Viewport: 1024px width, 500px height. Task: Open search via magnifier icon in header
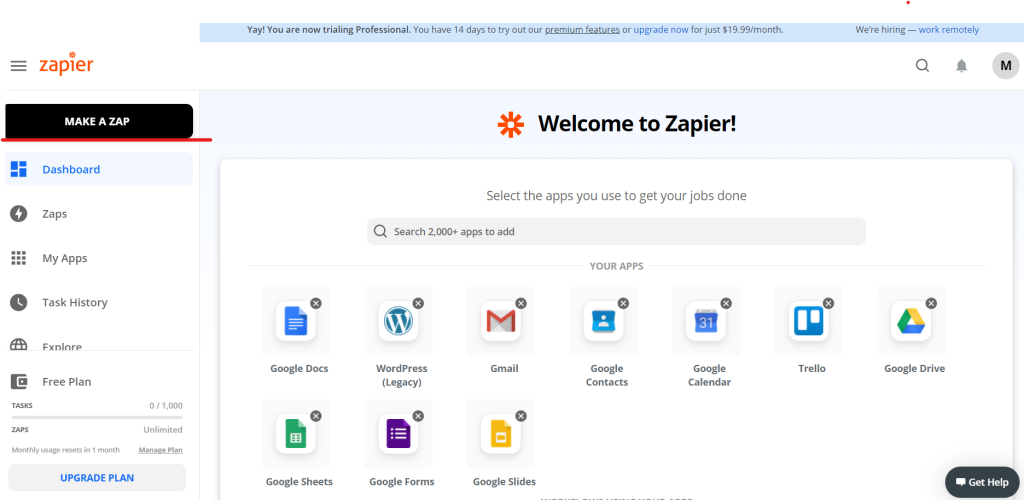click(922, 65)
